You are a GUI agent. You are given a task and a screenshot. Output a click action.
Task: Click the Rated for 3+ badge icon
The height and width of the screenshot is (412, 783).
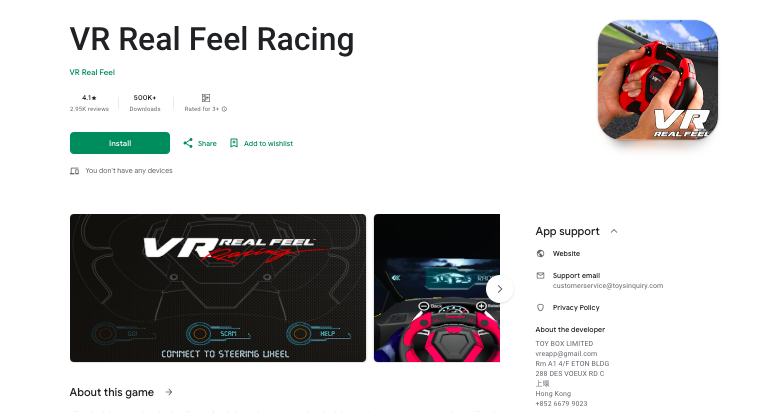(x=206, y=98)
